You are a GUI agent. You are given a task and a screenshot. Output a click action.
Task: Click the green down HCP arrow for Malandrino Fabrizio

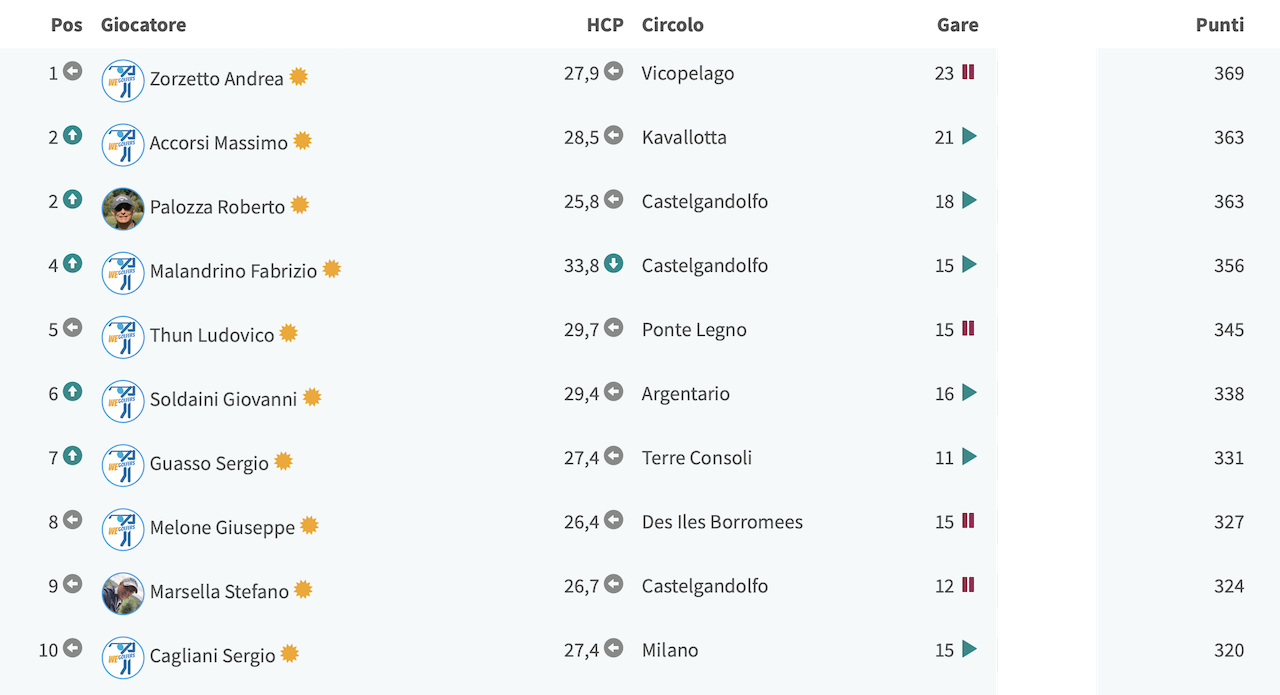(614, 264)
